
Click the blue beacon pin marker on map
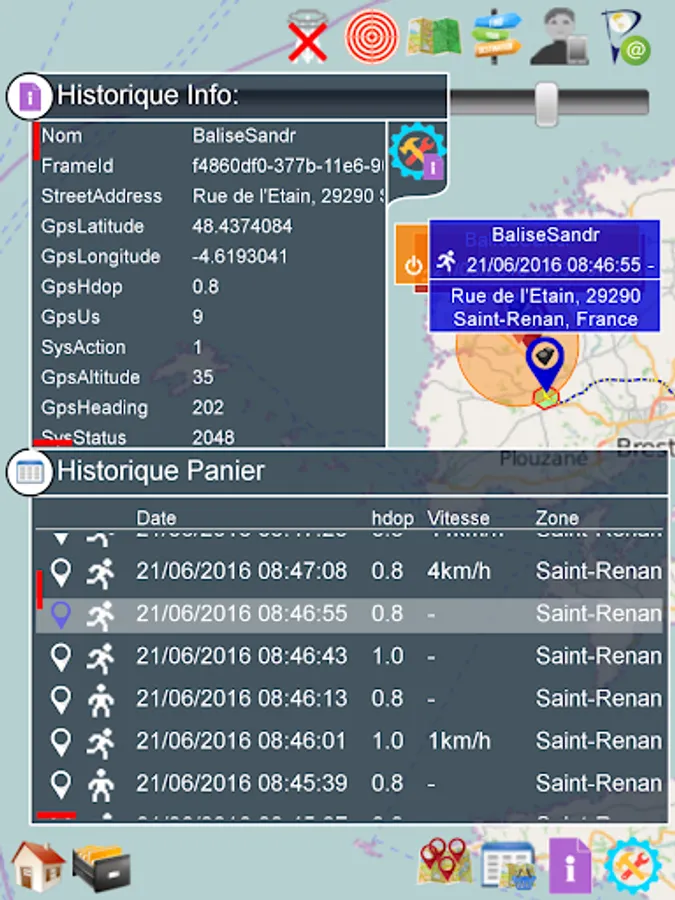coord(544,364)
